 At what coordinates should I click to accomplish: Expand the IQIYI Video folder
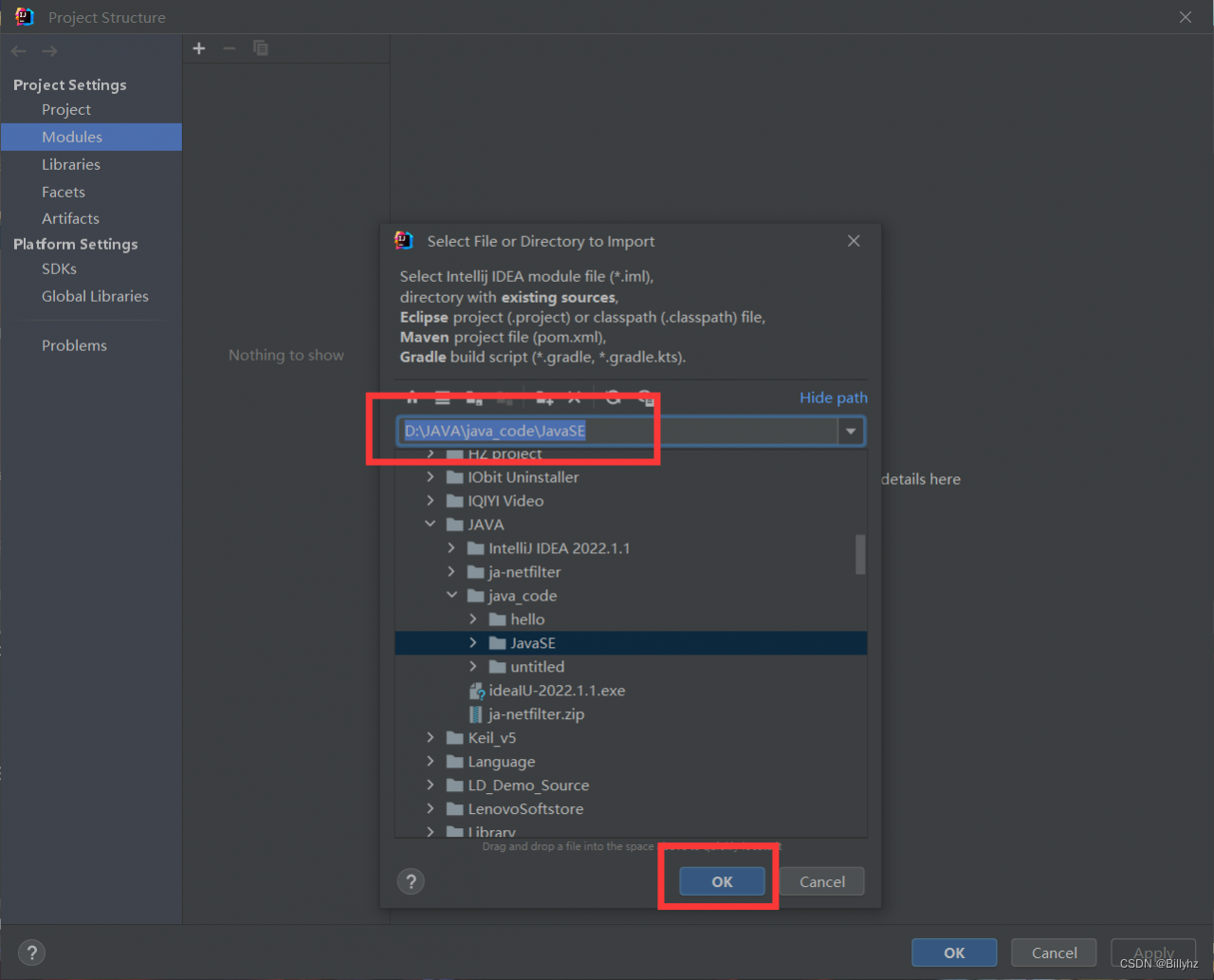point(431,501)
